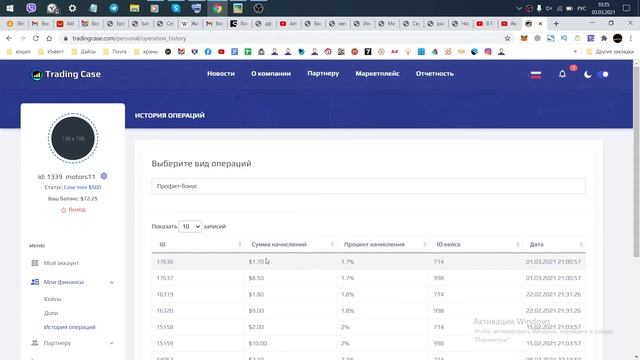Open the О компании menu item
640x360 pixels.
point(271,73)
